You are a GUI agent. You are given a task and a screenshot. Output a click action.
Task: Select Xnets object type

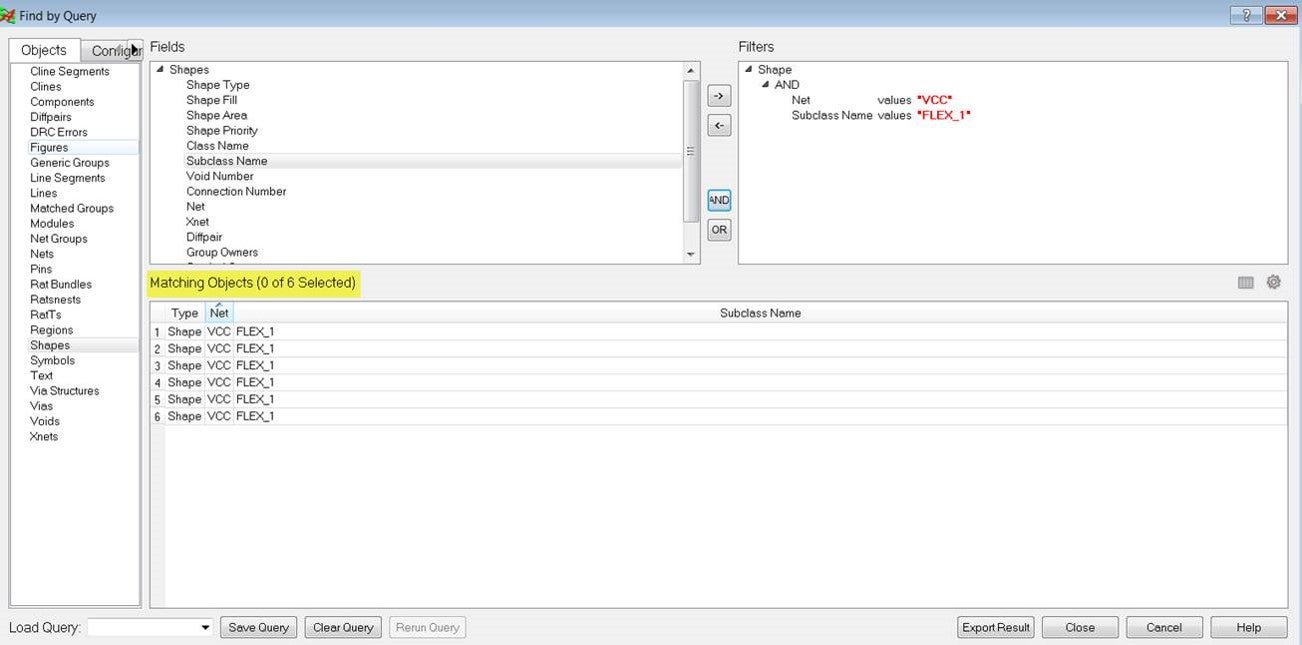pos(44,437)
